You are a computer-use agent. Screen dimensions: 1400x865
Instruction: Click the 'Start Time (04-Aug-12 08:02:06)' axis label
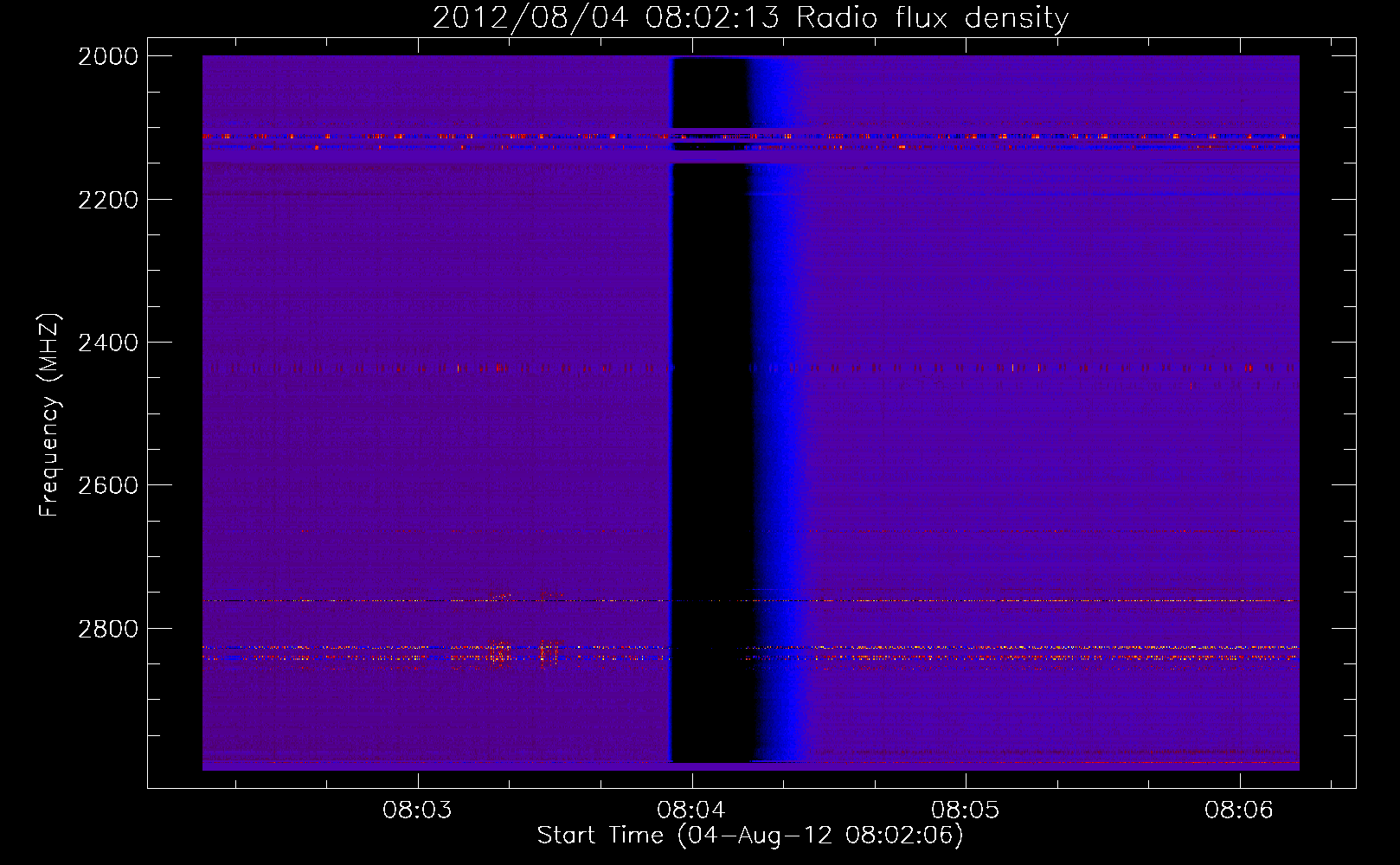point(750,835)
